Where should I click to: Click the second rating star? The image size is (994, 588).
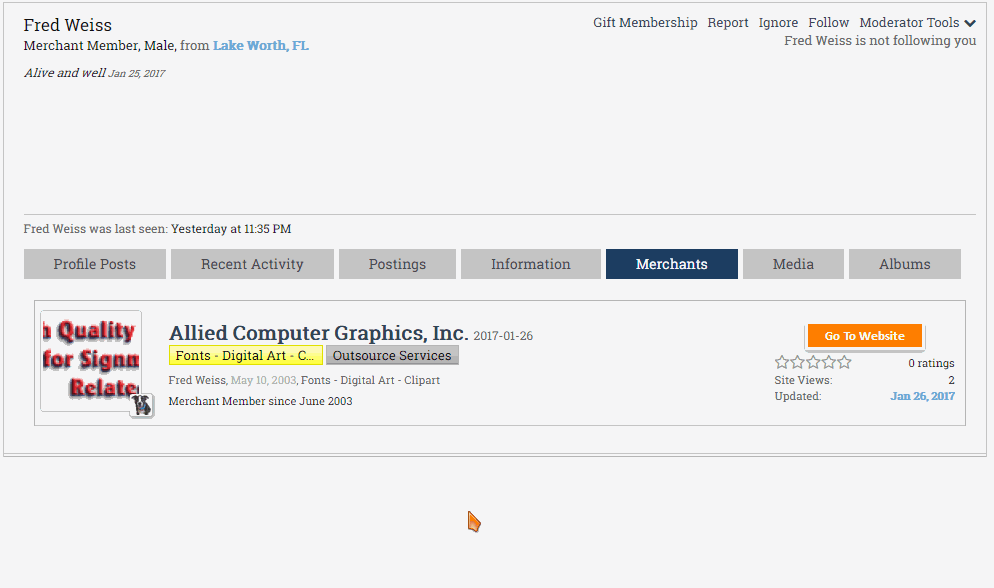point(797,362)
